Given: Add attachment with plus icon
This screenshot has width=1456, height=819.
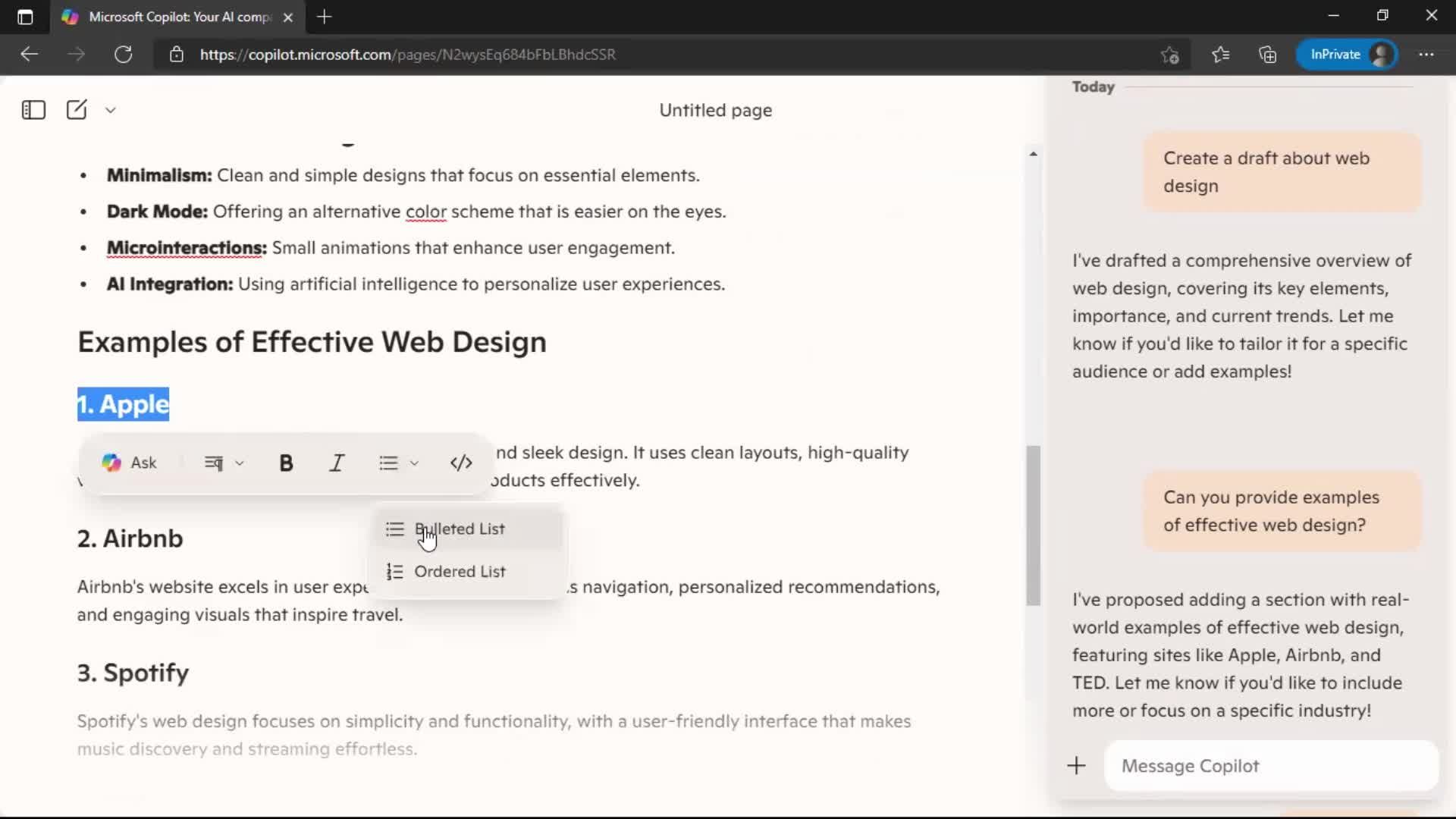Looking at the screenshot, I should coord(1076,766).
